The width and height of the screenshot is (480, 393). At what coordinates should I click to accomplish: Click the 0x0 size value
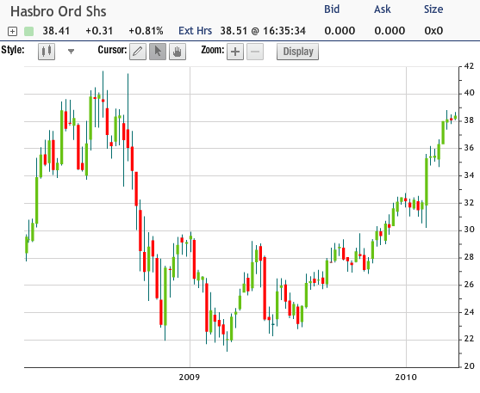434,31
